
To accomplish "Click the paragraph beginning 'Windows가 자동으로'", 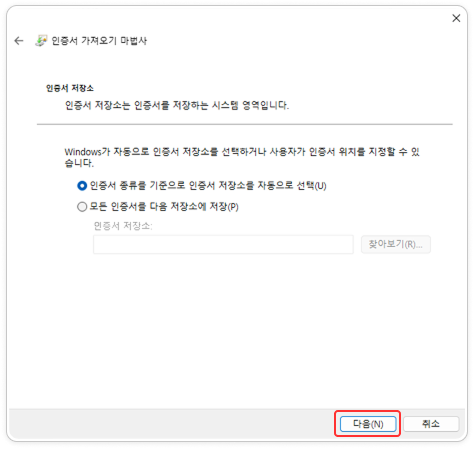I will [x=242, y=157].
